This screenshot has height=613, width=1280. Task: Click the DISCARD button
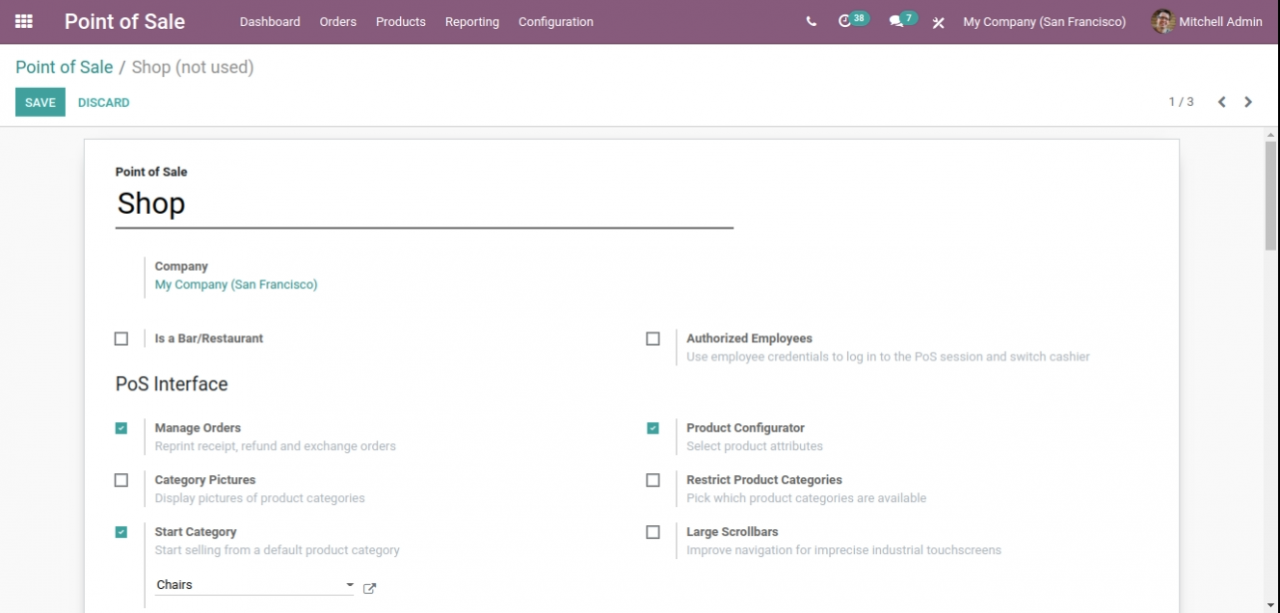point(103,101)
